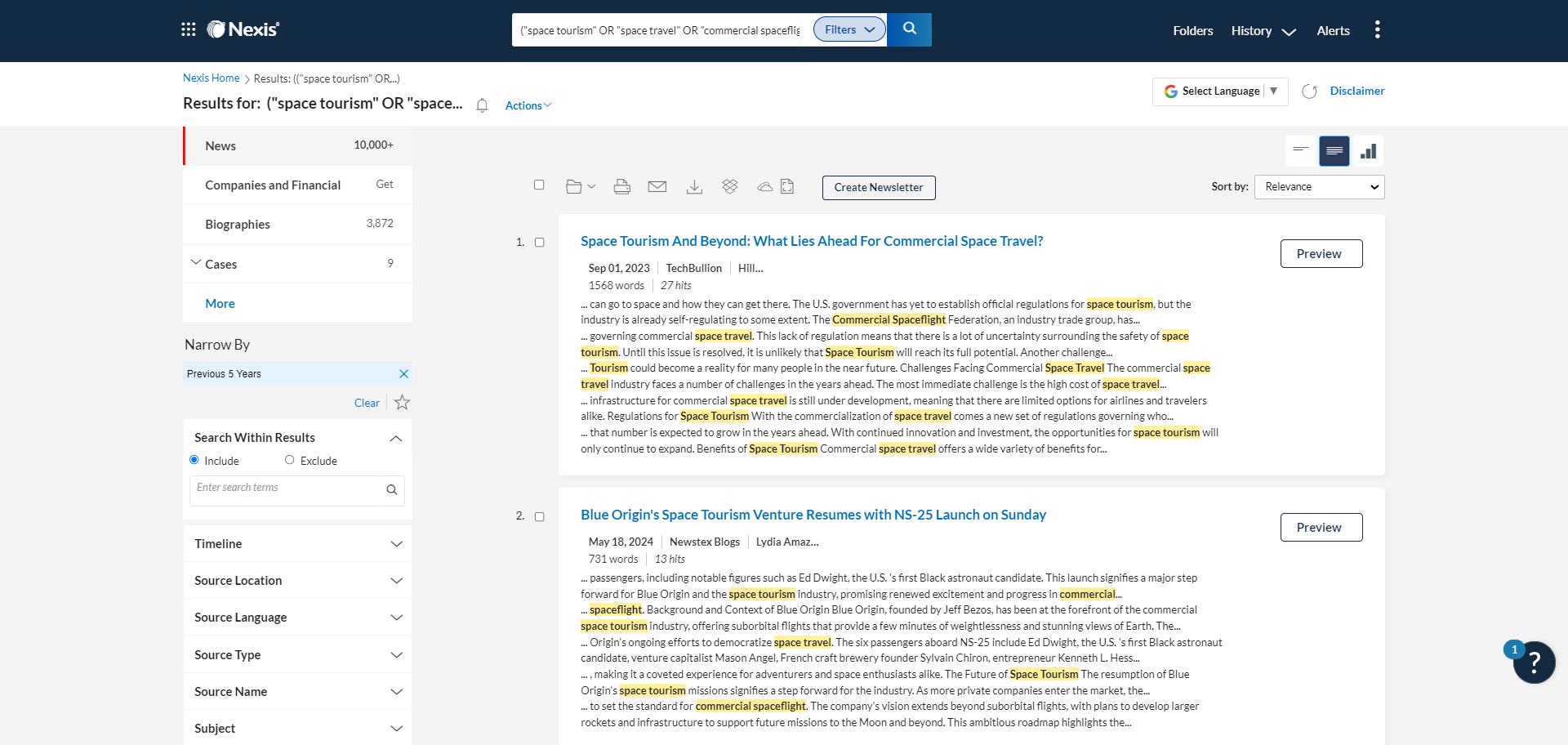This screenshot has width=1568, height=745.
Task: Click the Google translate logo
Action: [x=1170, y=91]
